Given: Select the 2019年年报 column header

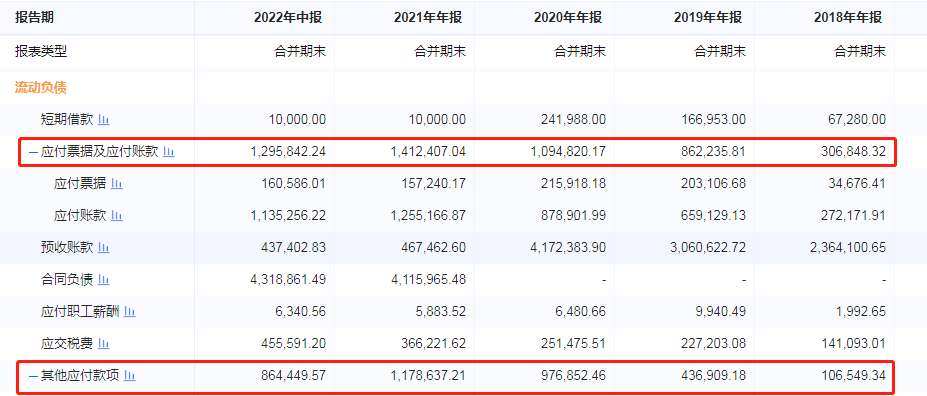Looking at the screenshot, I should click(708, 18).
